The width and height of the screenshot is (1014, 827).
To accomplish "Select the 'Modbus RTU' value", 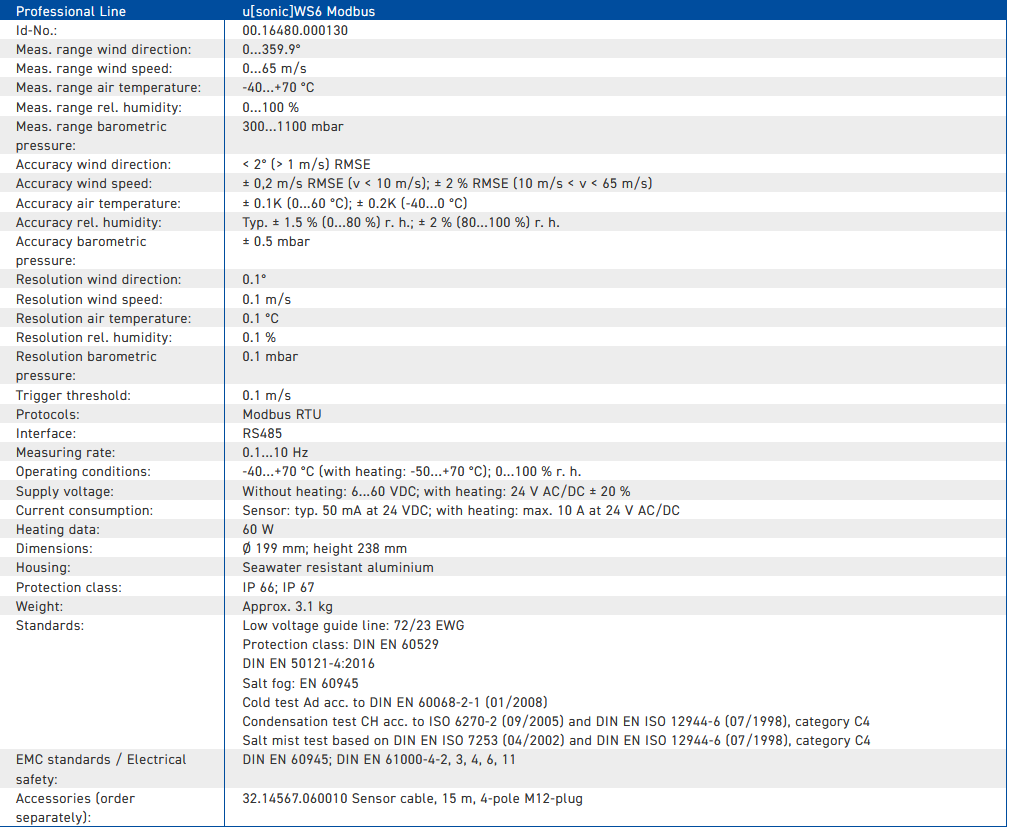I will pos(282,414).
